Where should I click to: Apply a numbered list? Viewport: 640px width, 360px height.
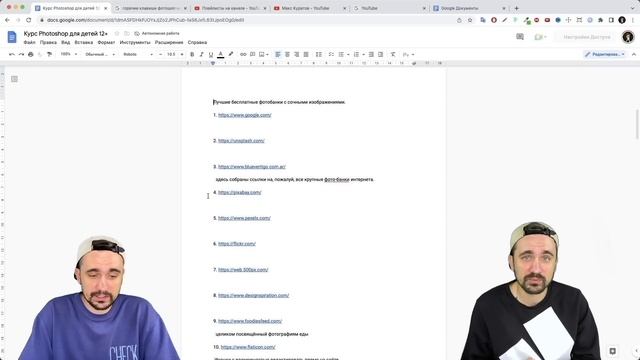356,54
